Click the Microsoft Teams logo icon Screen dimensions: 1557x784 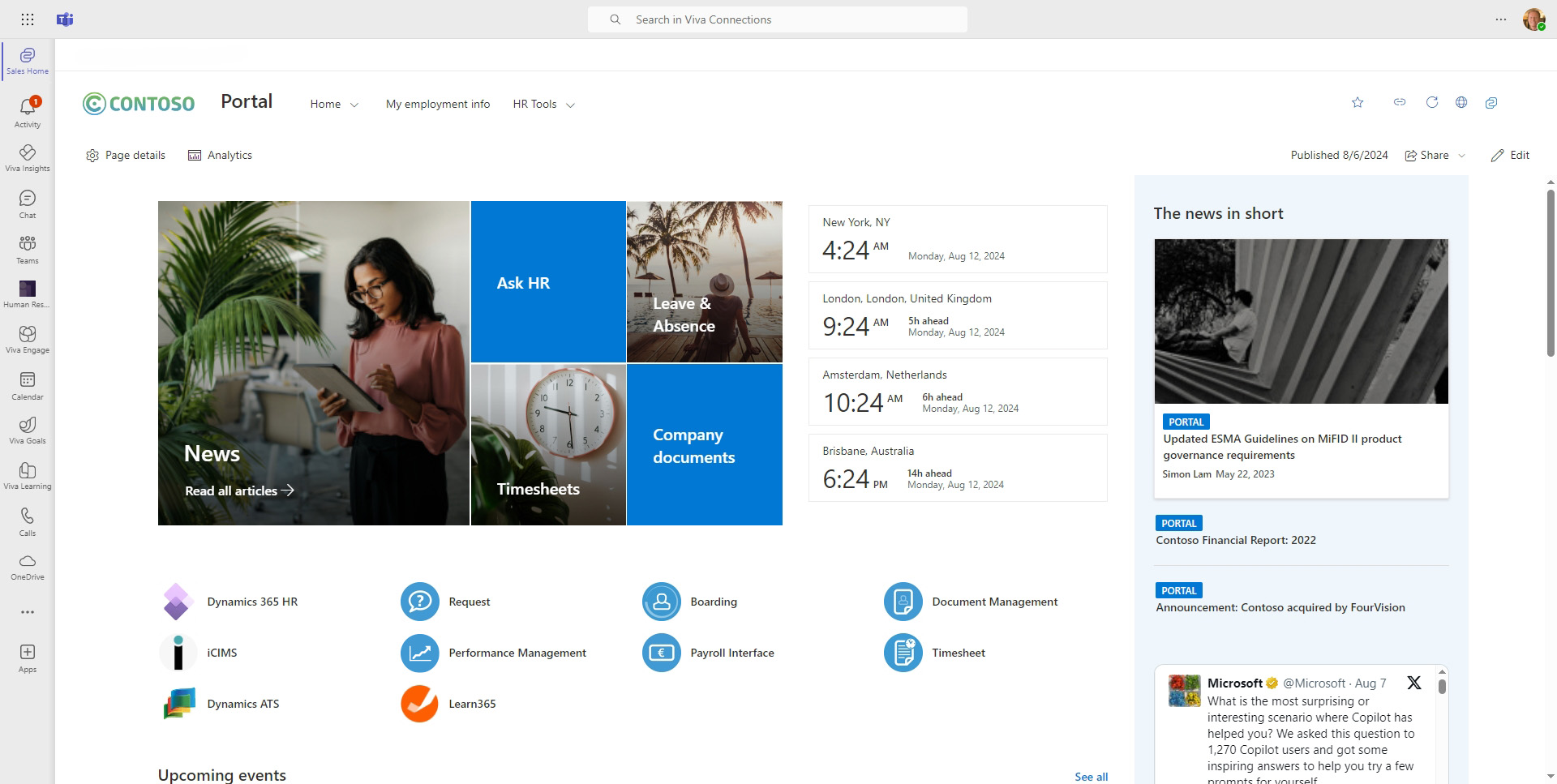click(65, 19)
